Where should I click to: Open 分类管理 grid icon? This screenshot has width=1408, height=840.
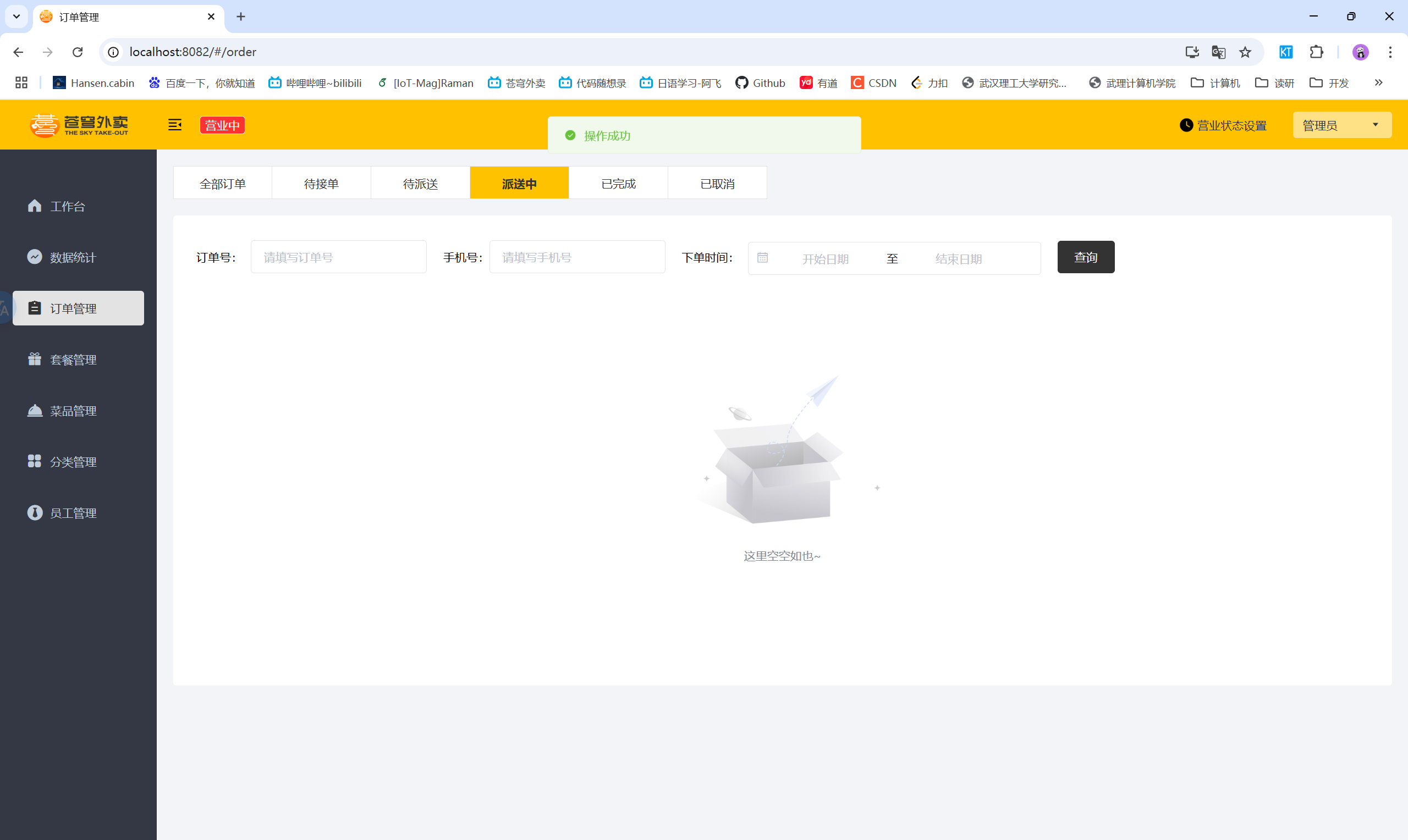tap(35, 461)
